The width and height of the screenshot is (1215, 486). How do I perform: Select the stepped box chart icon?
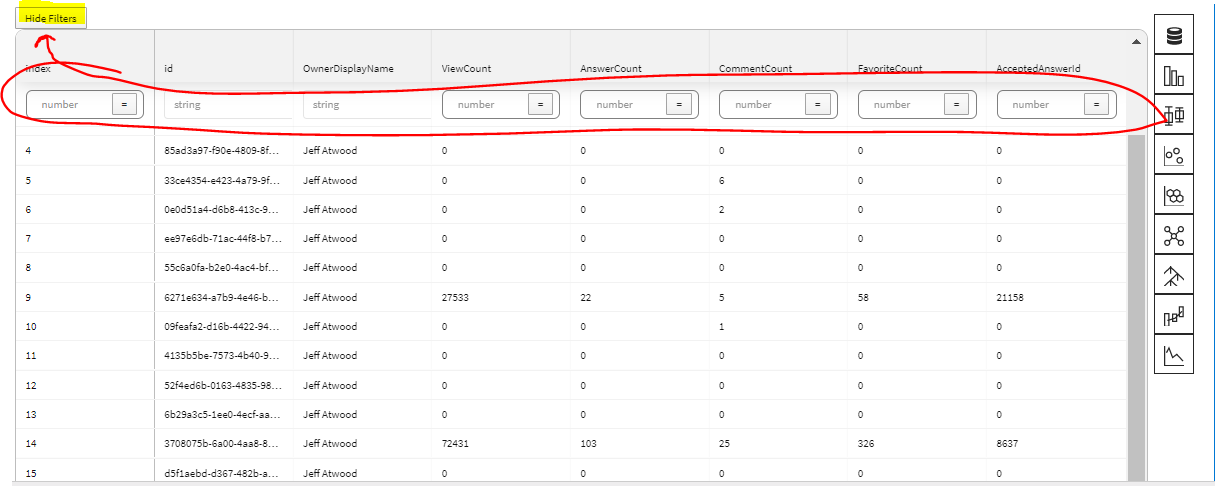click(1174, 315)
